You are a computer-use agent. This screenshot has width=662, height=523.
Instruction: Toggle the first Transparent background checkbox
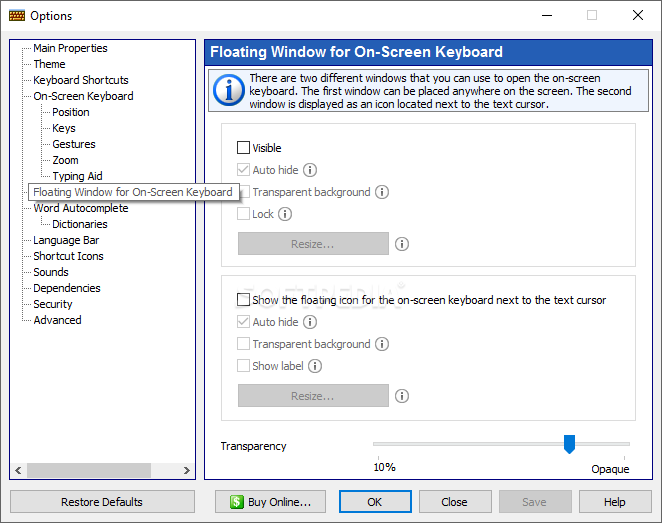(x=245, y=192)
